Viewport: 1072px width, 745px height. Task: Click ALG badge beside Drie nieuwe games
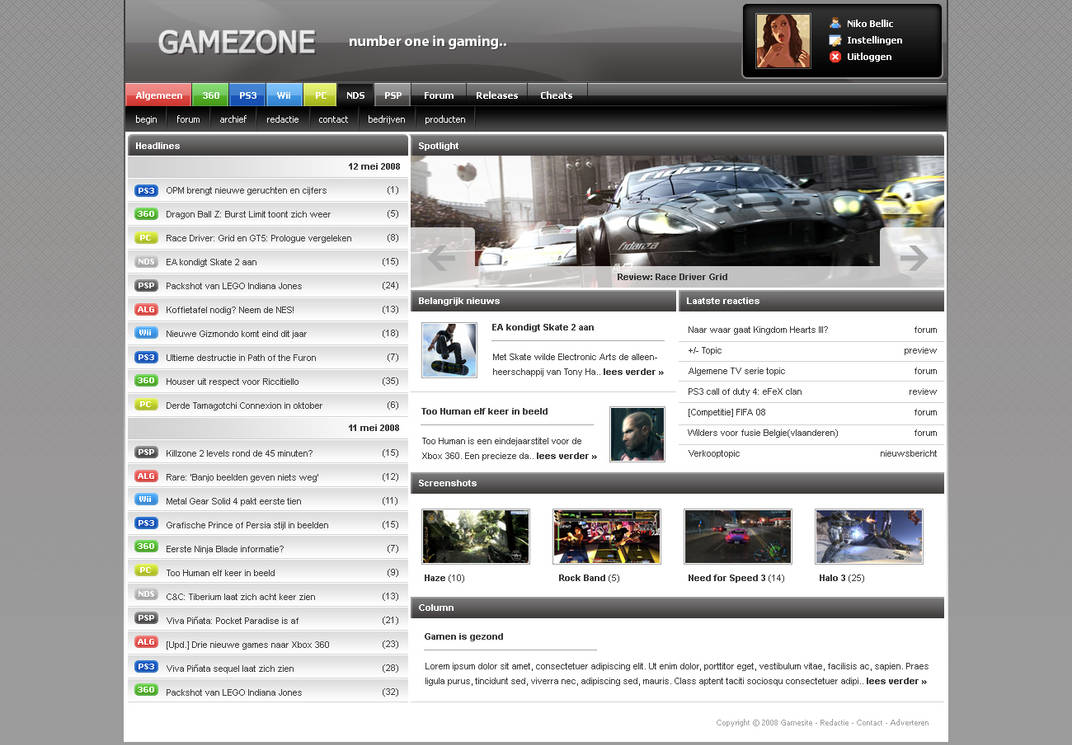(x=146, y=642)
